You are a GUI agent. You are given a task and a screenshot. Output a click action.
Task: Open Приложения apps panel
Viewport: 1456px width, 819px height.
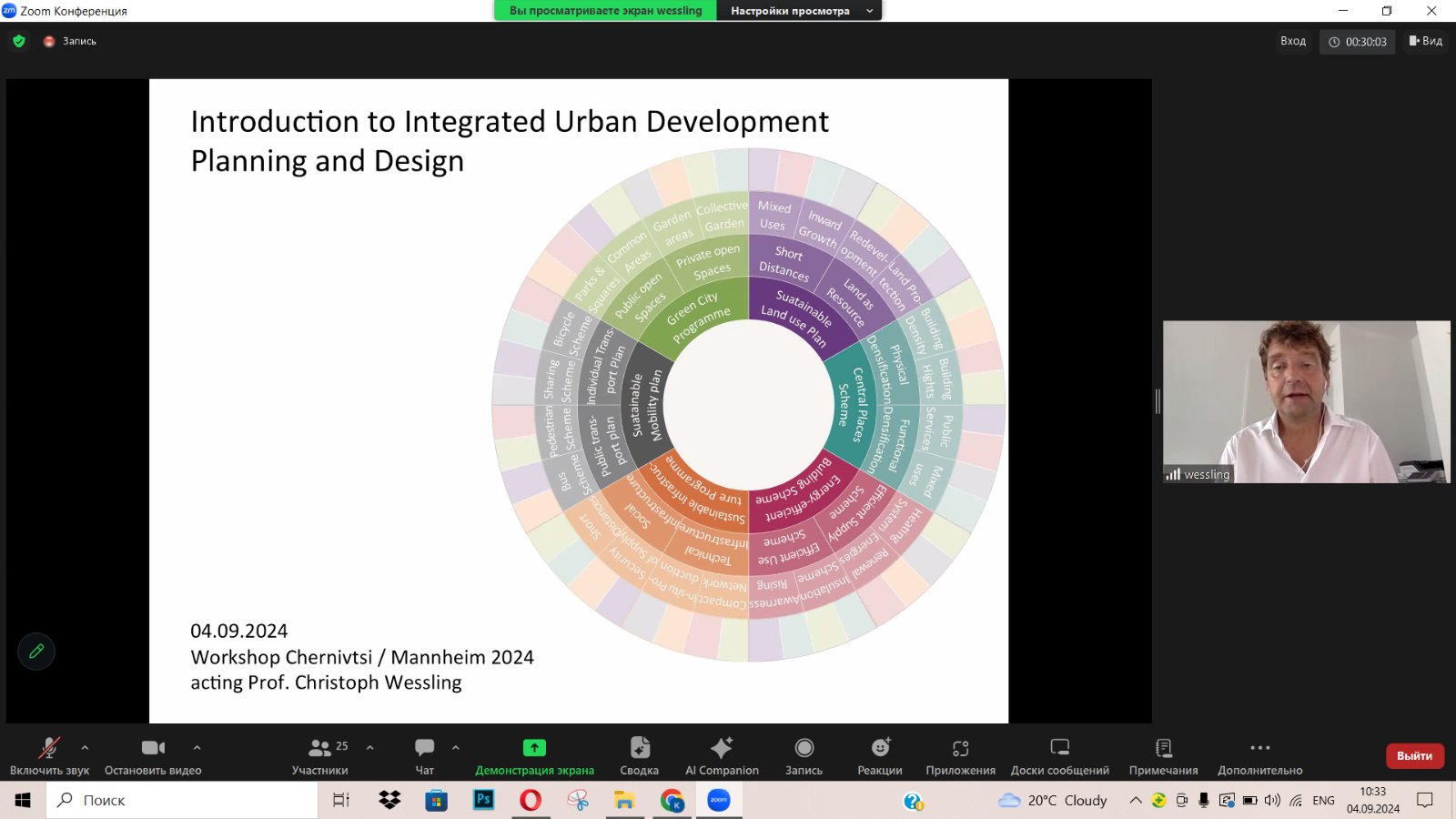(x=960, y=756)
